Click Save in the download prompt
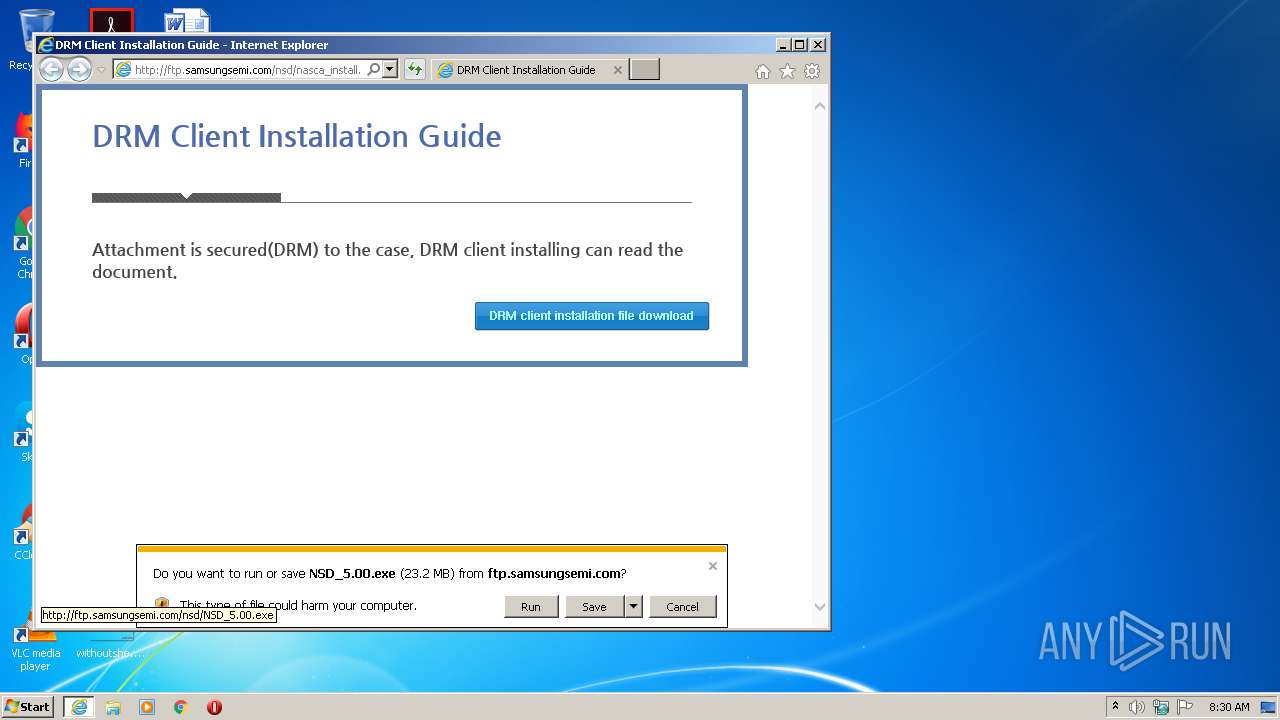This screenshot has height=720, width=1280. 595,607
